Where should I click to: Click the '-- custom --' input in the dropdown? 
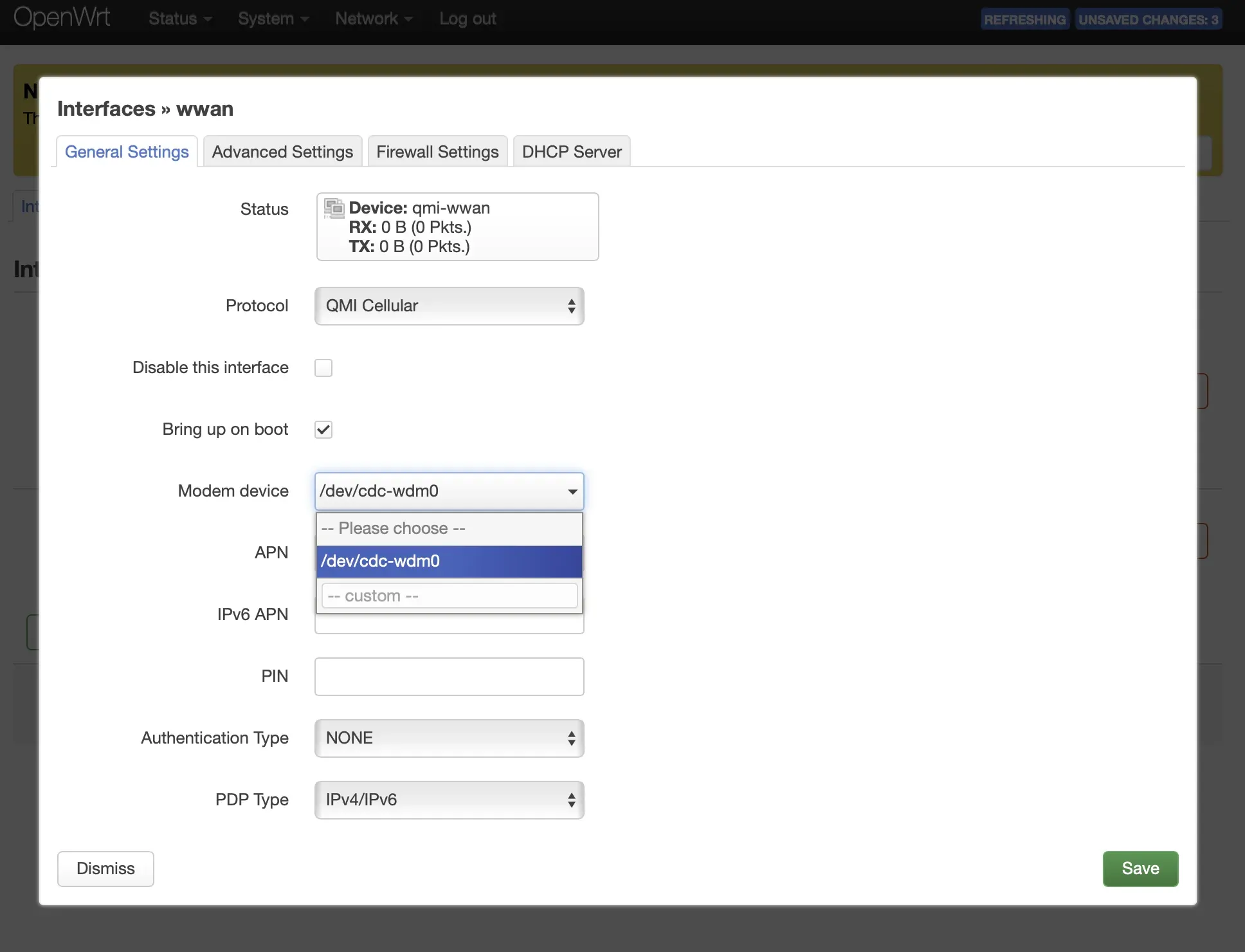coord(449,596)
